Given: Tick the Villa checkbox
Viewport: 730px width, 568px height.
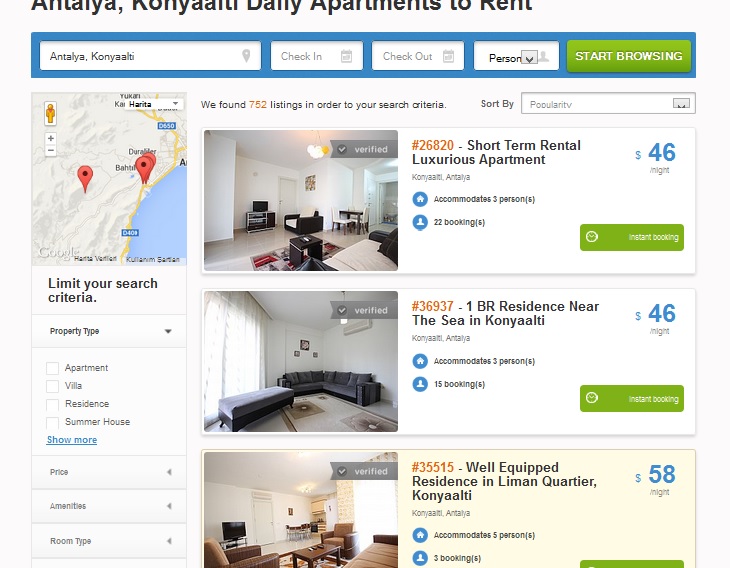Looking at the screenshot, I should (53, 386).
